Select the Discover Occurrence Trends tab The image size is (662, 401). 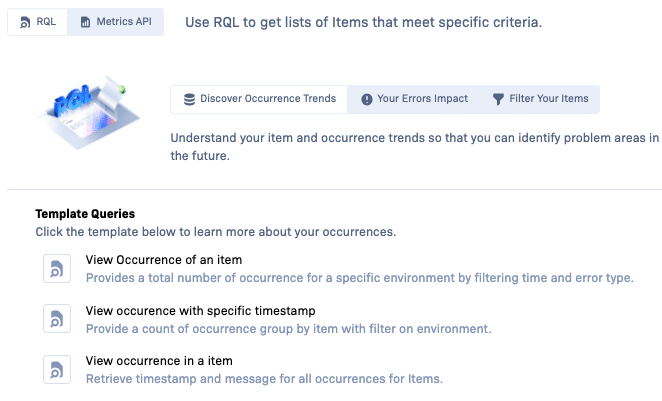point(260,99)
